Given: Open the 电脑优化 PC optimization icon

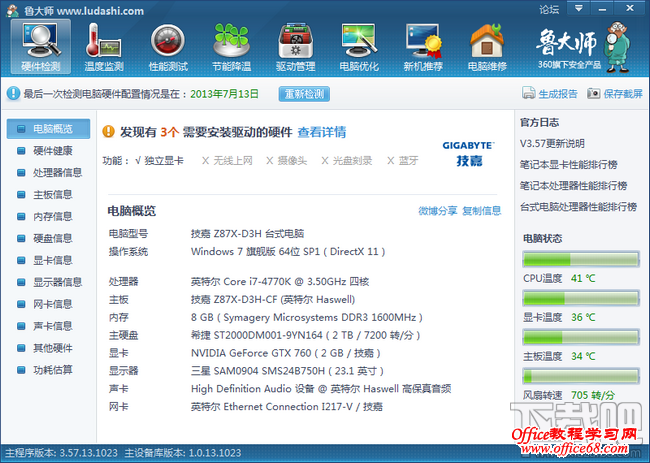Looking at the screenshot, I should point(359,47).
